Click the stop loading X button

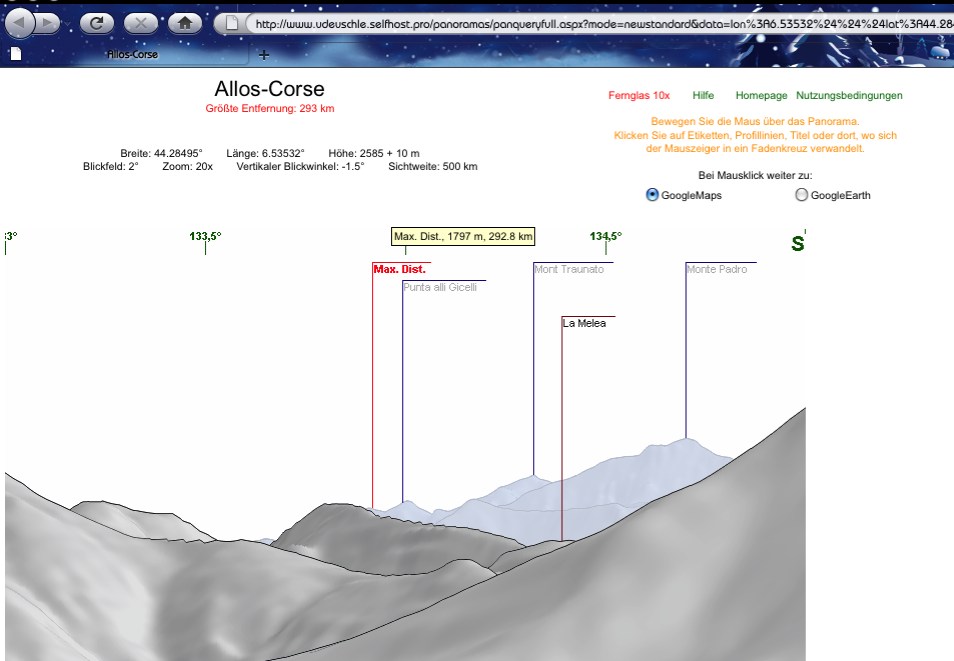tap(141, 22)
